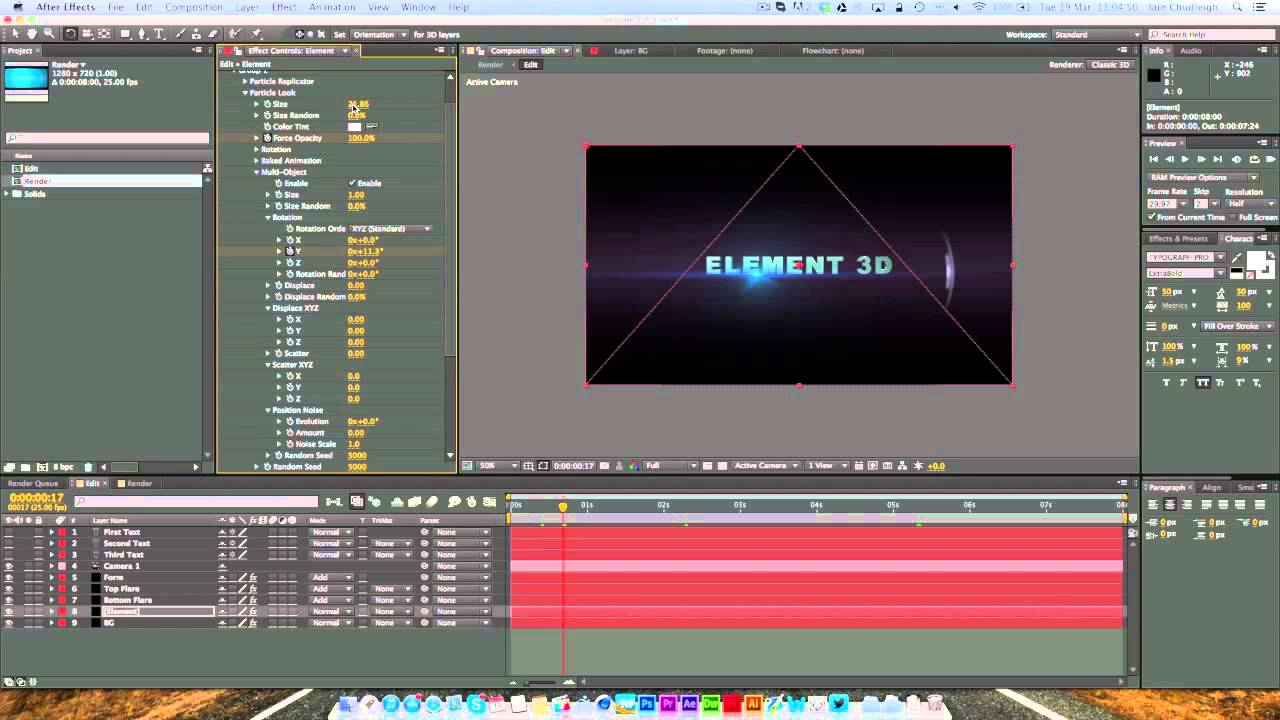Open Rotation Order XYZ dropdown
Image resolution: width=1280 pixels, height=720 pixels.
pos(391,229)
